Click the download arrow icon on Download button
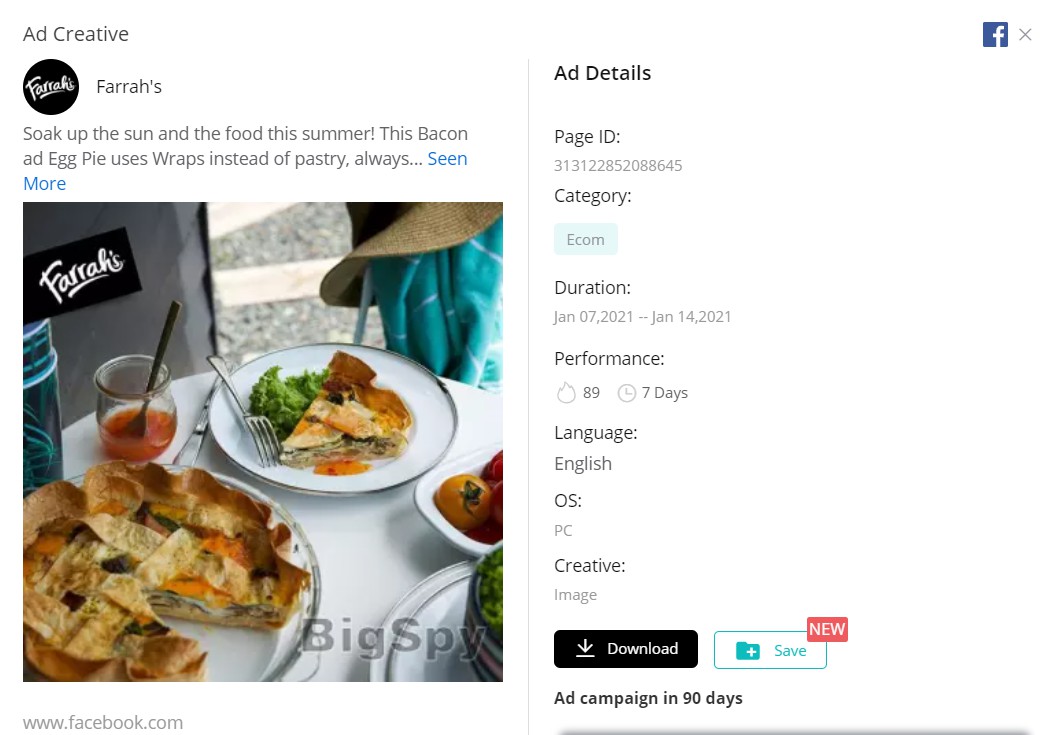The height and width of the screenshot is (735, 1052). 584,648
